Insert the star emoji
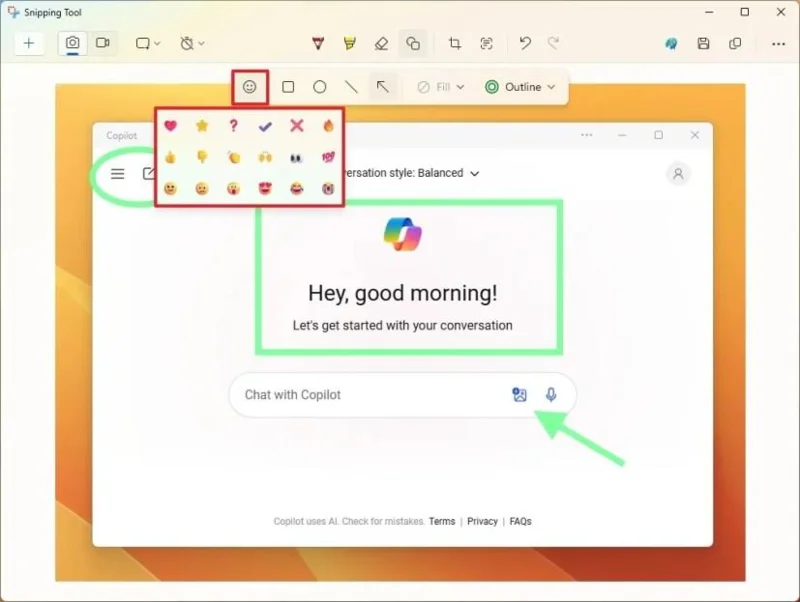The image size is (800, 602). pos(202,126)
